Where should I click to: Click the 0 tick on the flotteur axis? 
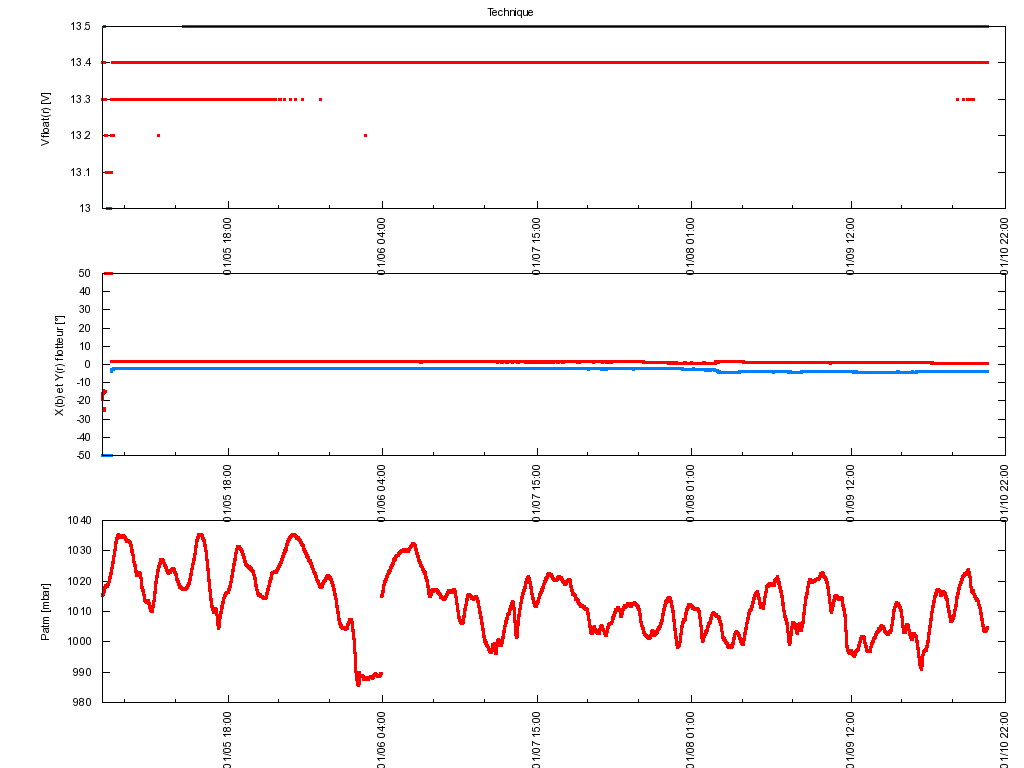88,364
